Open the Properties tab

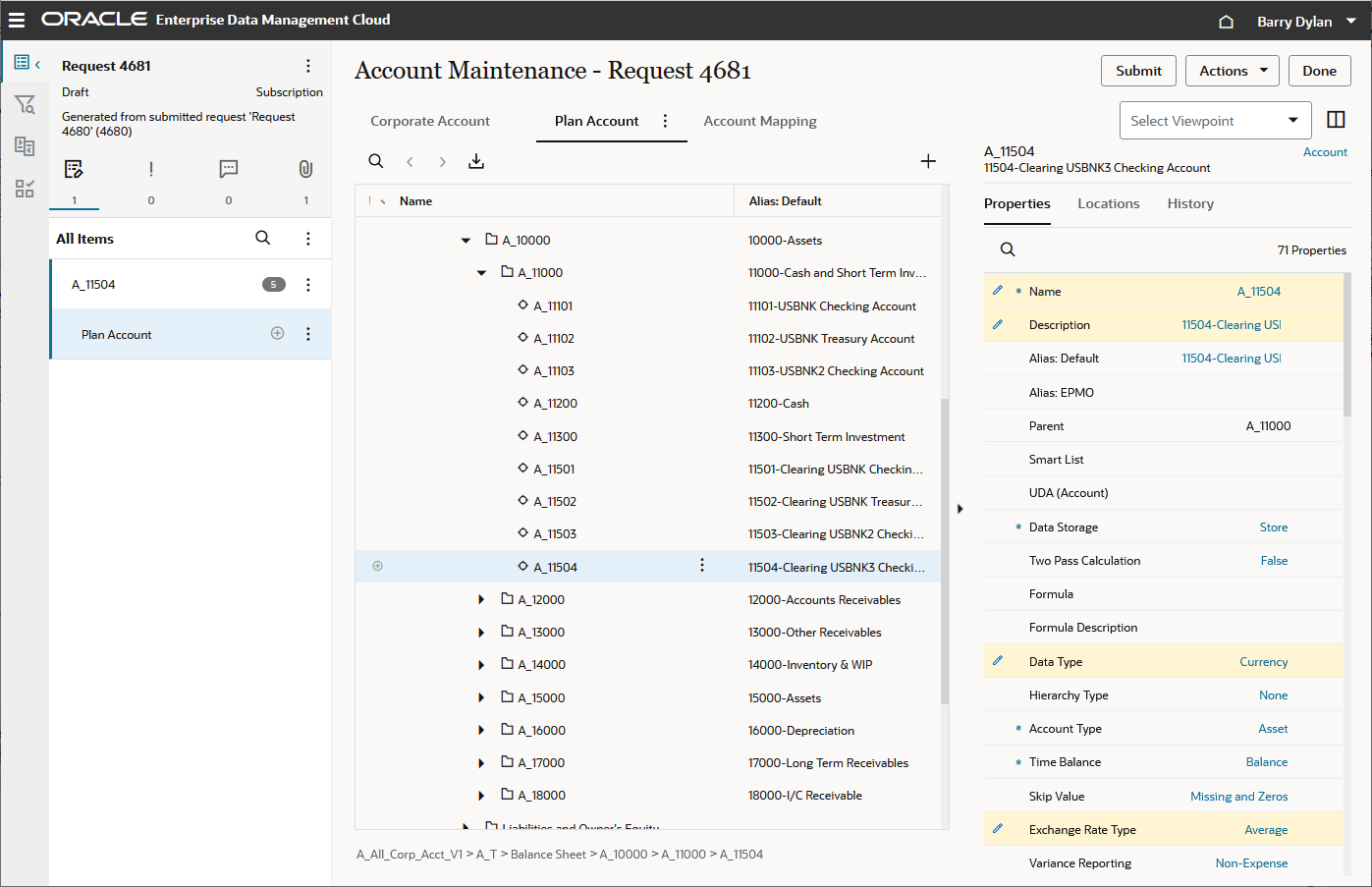click(x=1017, y=203)
